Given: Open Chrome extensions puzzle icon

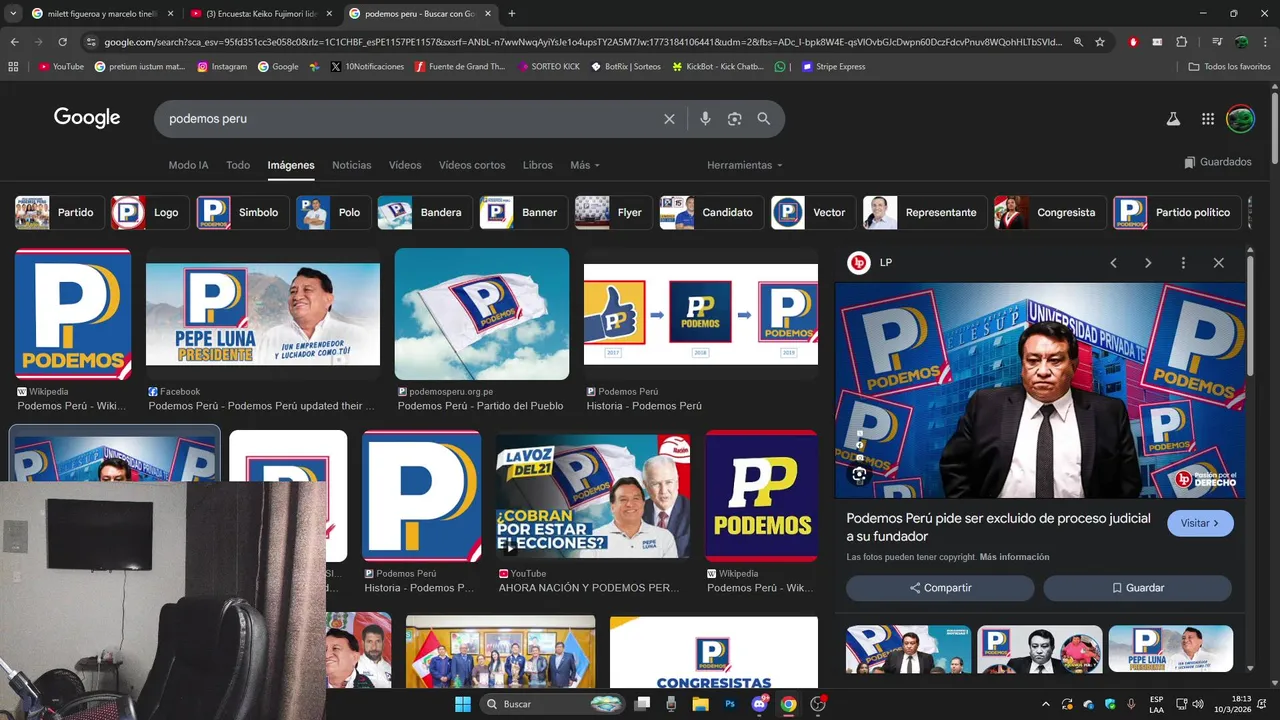Looking at the screenshot, I should [x=1181, y=42].
